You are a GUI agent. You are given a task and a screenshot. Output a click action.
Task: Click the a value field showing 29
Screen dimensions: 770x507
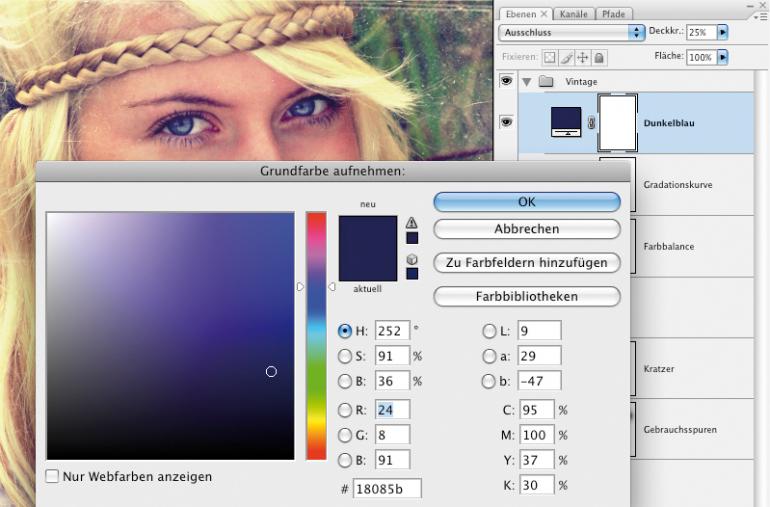pyautogui.click(x=539, y=356)
